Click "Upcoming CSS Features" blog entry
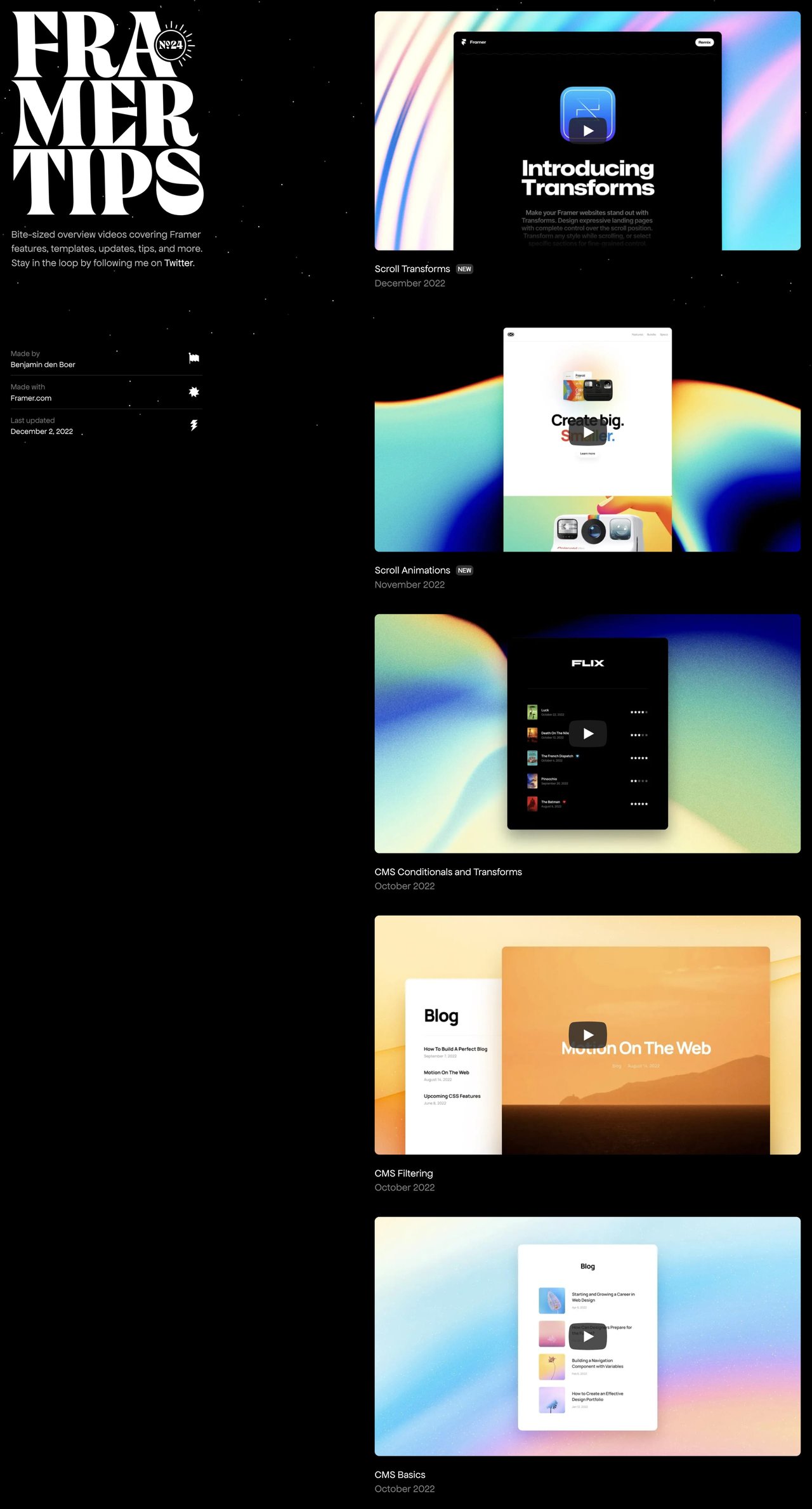812x1509 pixels. coord(452,1098)
